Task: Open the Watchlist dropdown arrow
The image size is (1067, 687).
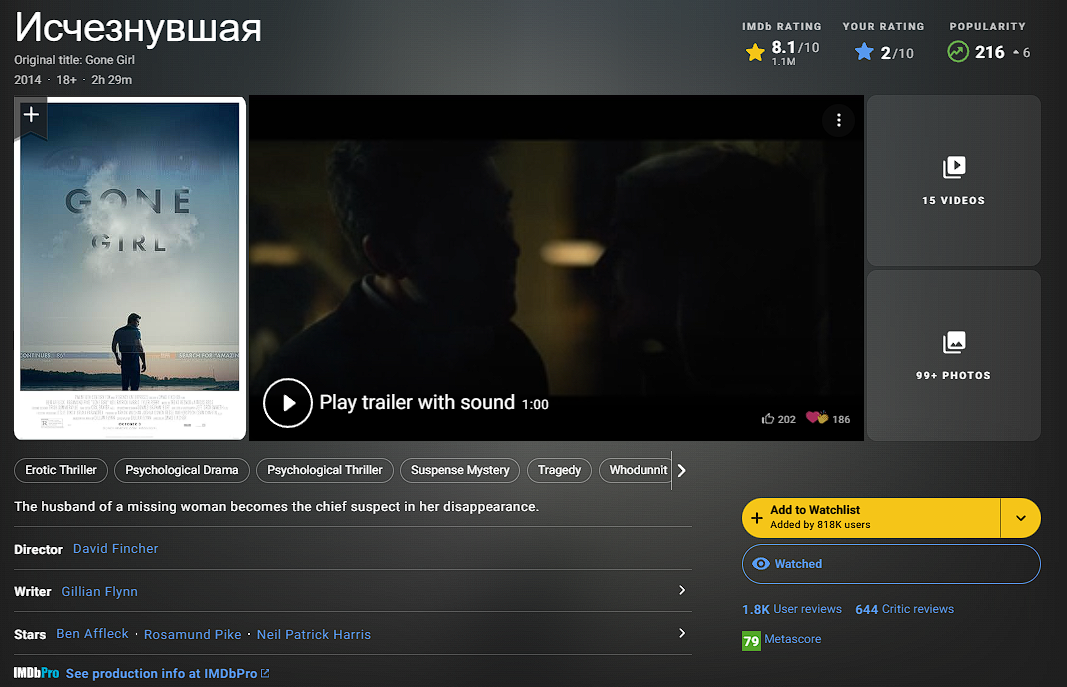Action: click(1021, 518)
